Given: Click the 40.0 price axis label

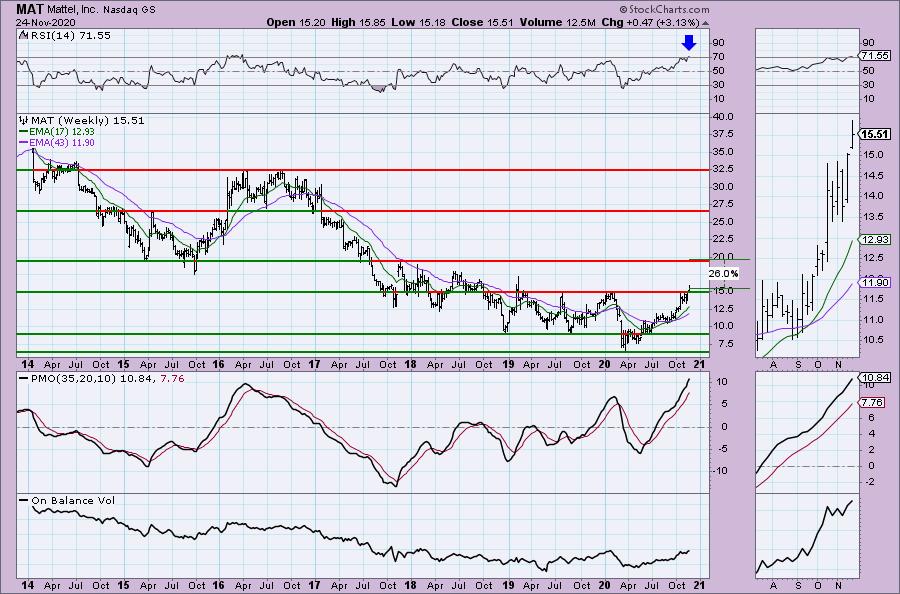Looking at the screenshot, I should coord(722,117).
